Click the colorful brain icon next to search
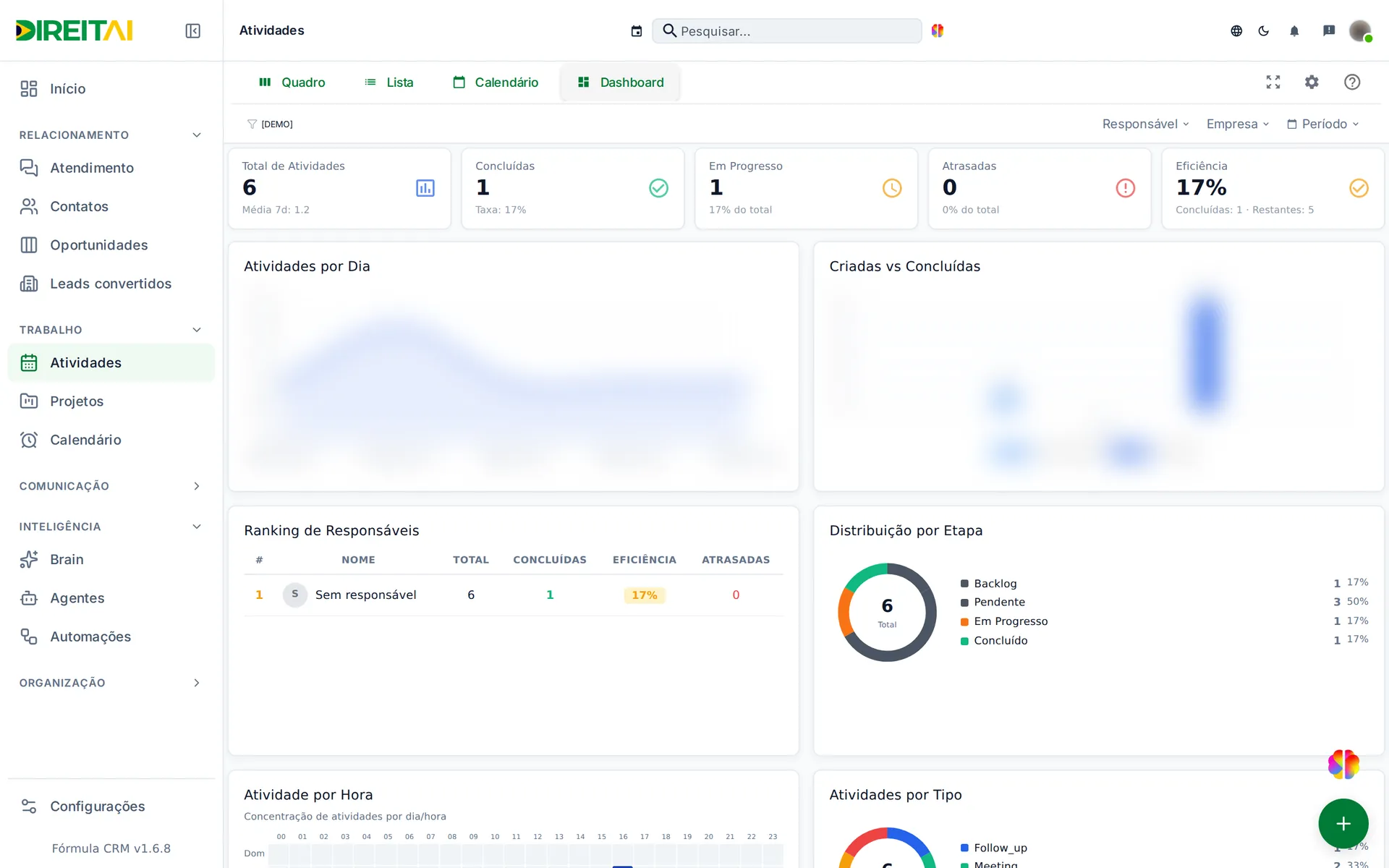 pos(938,30)
